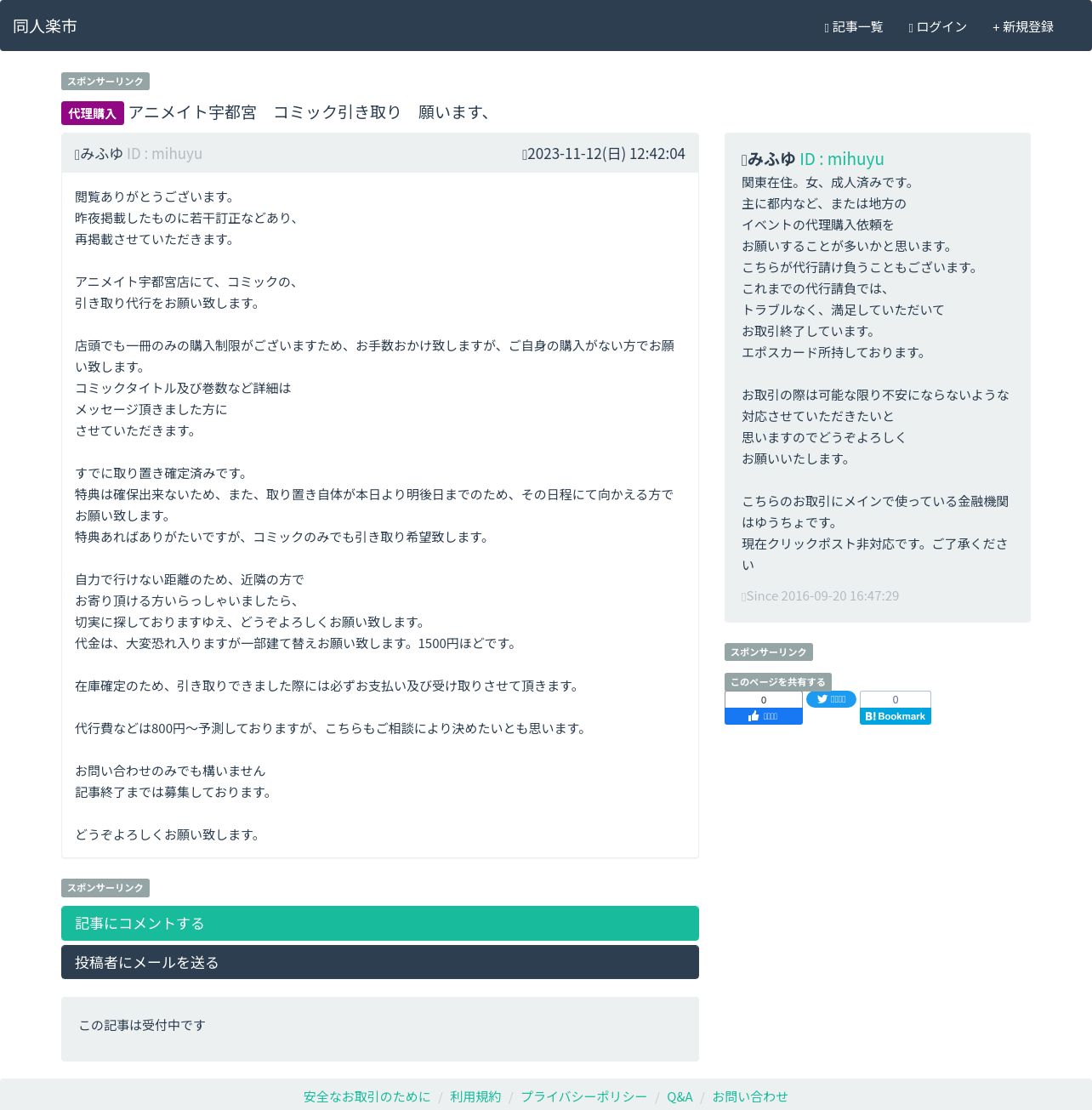Open 記事一覧 in the top navigation
The width and height of the screenshot is (1092, 1110).
854,27
